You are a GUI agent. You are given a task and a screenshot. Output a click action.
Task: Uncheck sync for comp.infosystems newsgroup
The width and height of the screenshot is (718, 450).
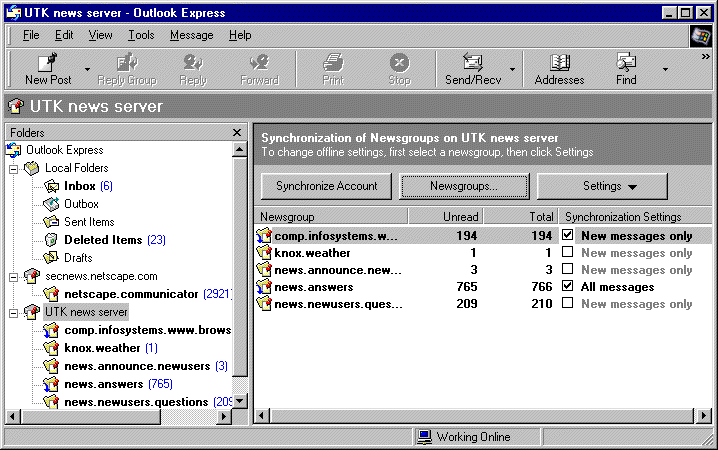568,236
